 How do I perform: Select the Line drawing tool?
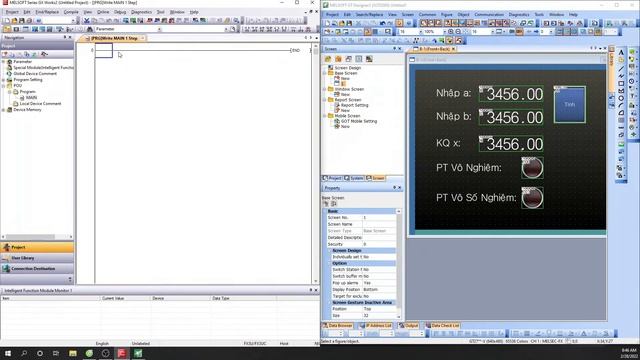point(621,69)
